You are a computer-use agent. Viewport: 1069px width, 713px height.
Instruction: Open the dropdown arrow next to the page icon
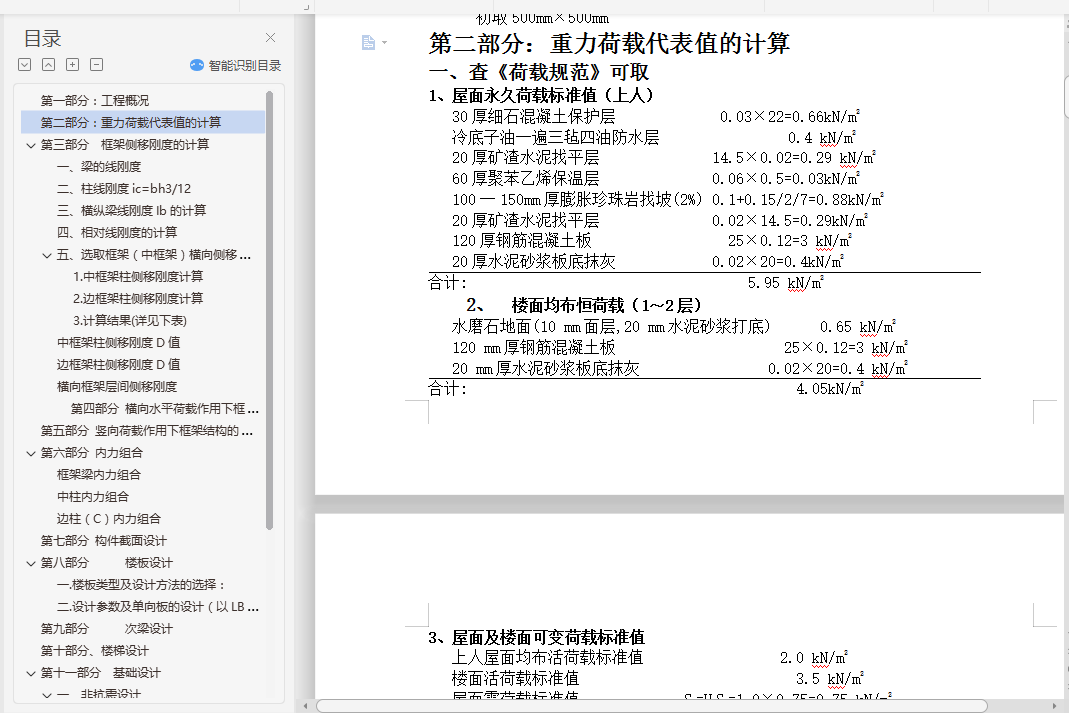[385, 43]
